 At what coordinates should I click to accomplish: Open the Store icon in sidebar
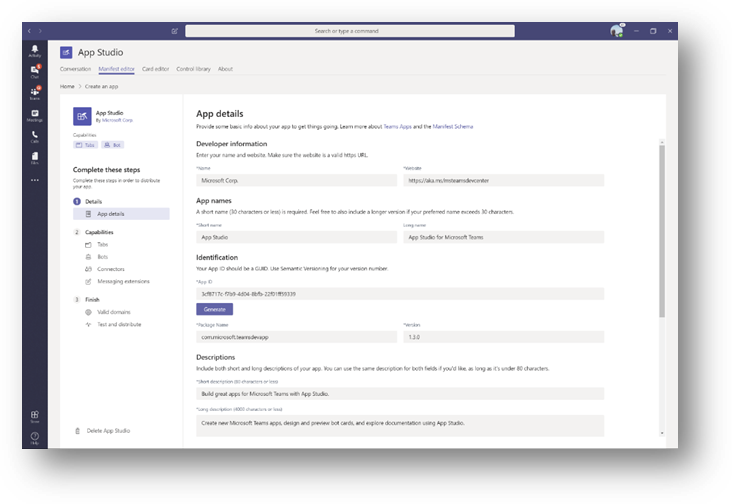pyautogui.click(x=35, y=416)
